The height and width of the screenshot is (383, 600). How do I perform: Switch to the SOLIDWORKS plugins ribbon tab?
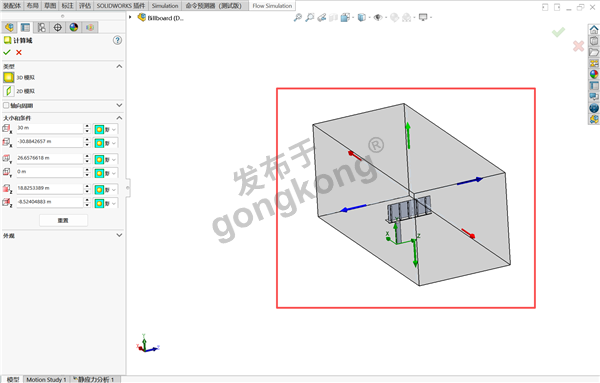121,6
